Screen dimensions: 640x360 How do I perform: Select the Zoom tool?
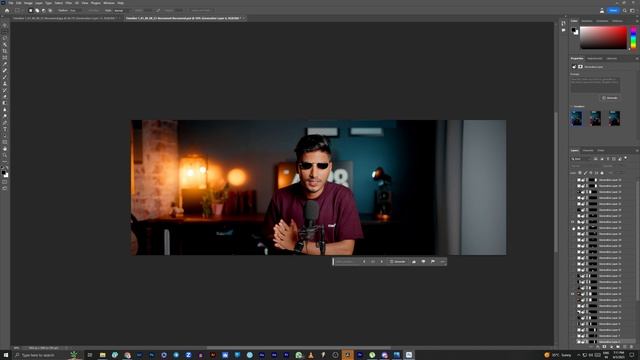(x=5, y=156)
